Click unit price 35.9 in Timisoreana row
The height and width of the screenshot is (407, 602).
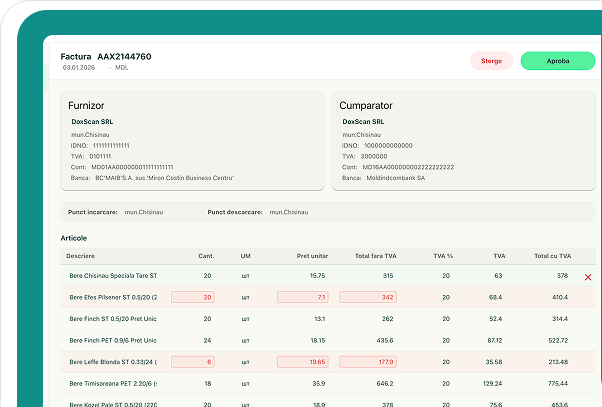(x=319, y=383)
